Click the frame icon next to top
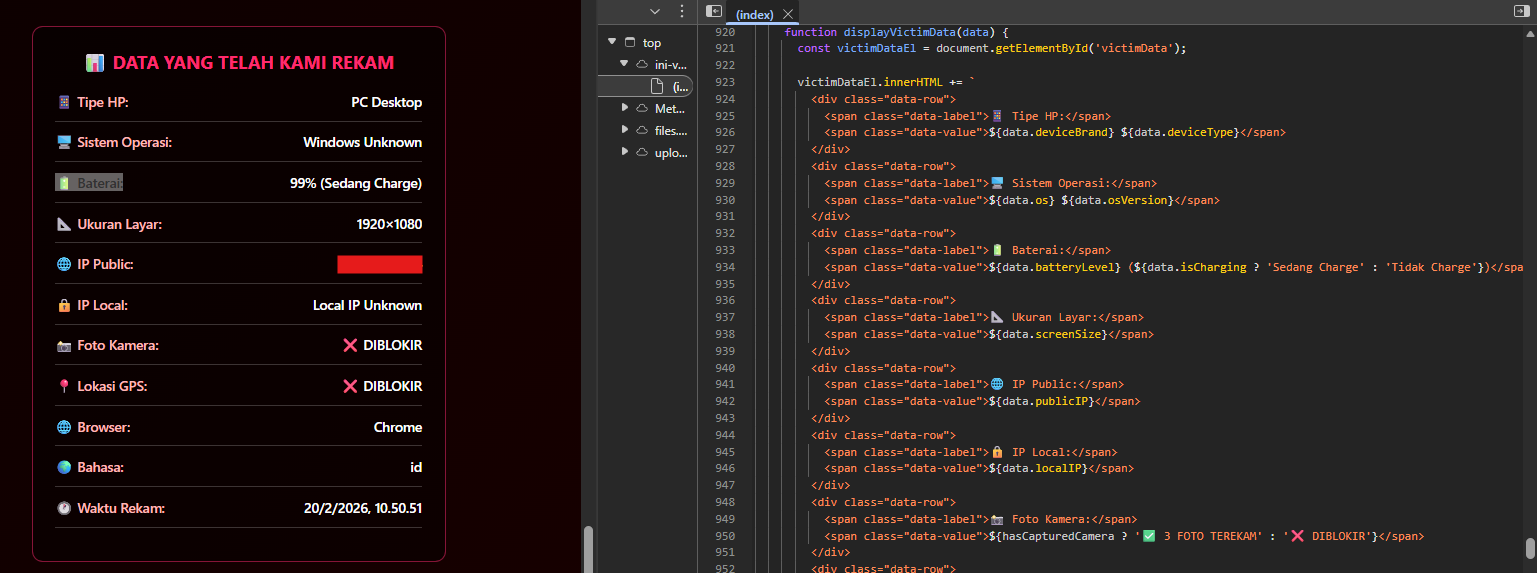 (629, 43)
